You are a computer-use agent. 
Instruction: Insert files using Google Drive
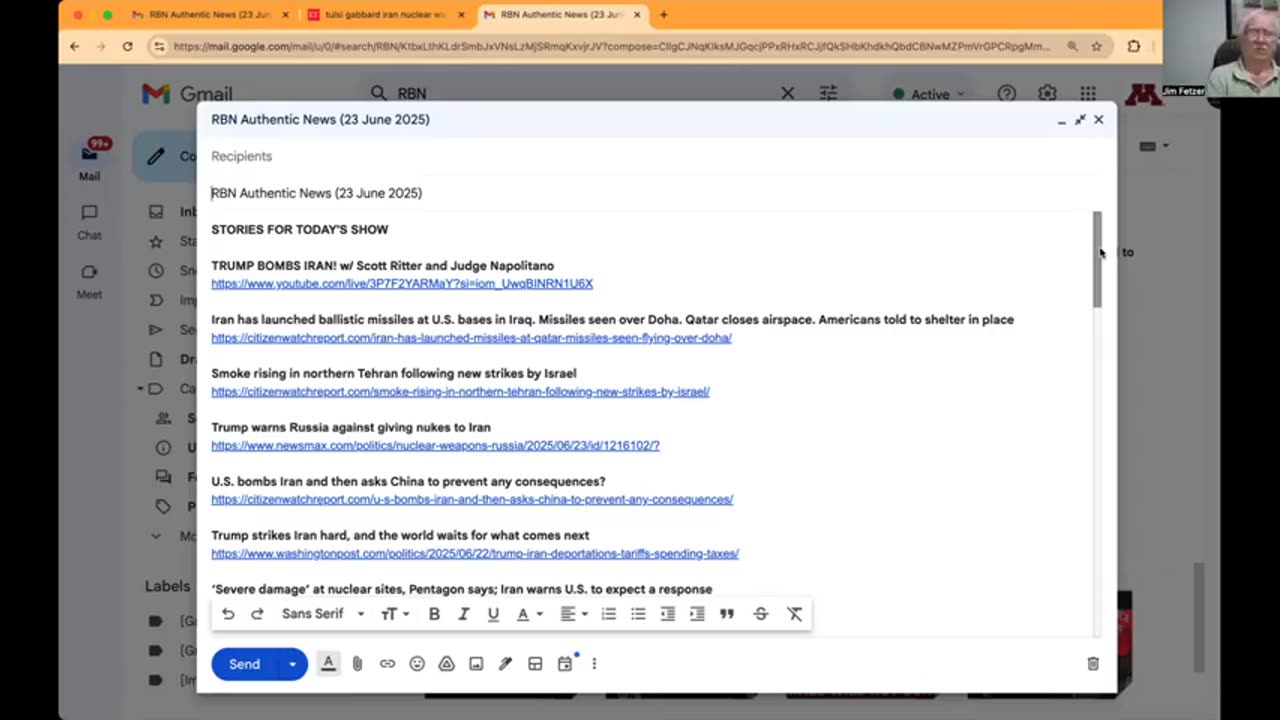446,664
